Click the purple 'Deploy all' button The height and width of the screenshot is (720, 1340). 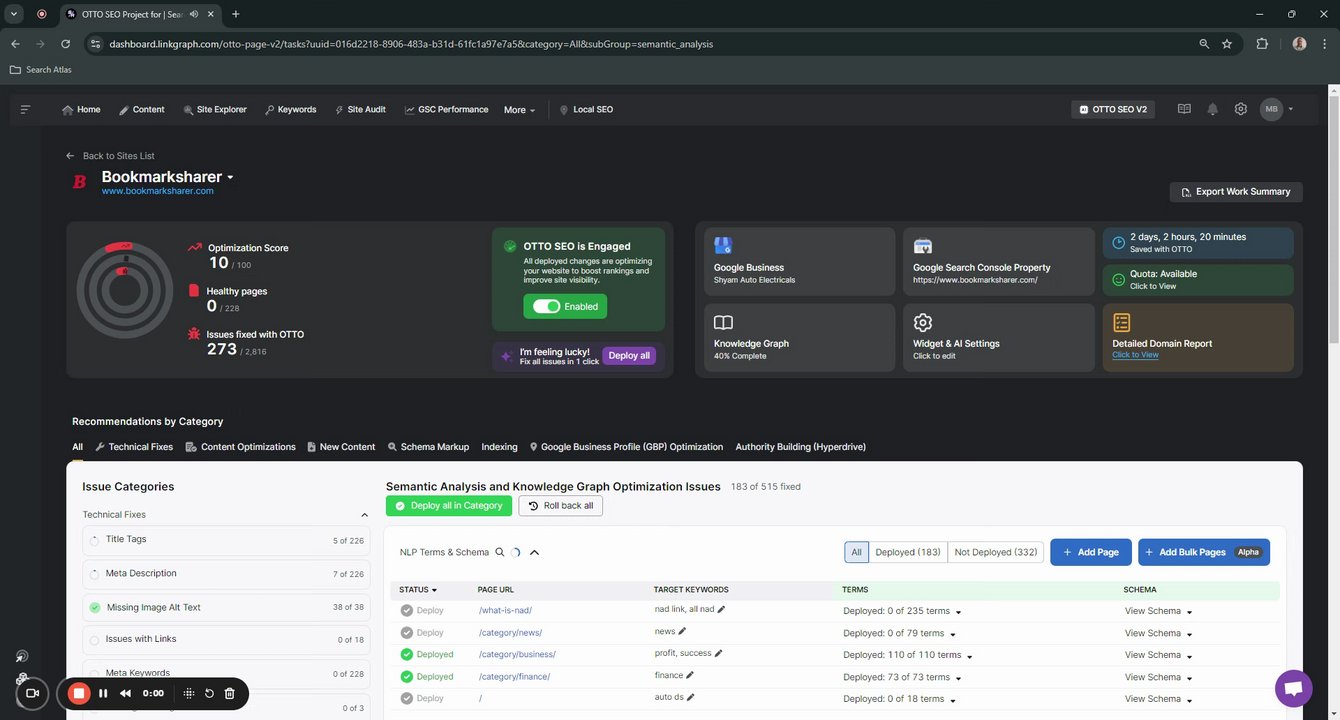tap(629, 356)
